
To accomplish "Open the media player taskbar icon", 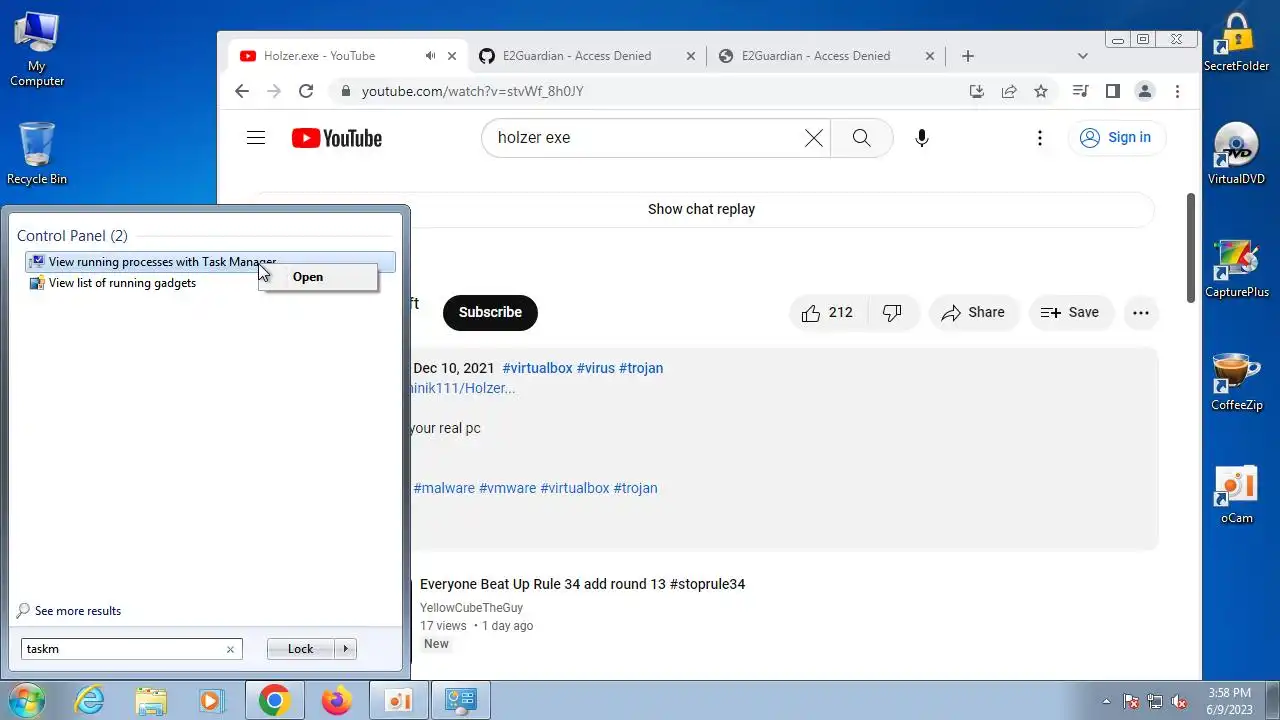I will coord(212,700).
